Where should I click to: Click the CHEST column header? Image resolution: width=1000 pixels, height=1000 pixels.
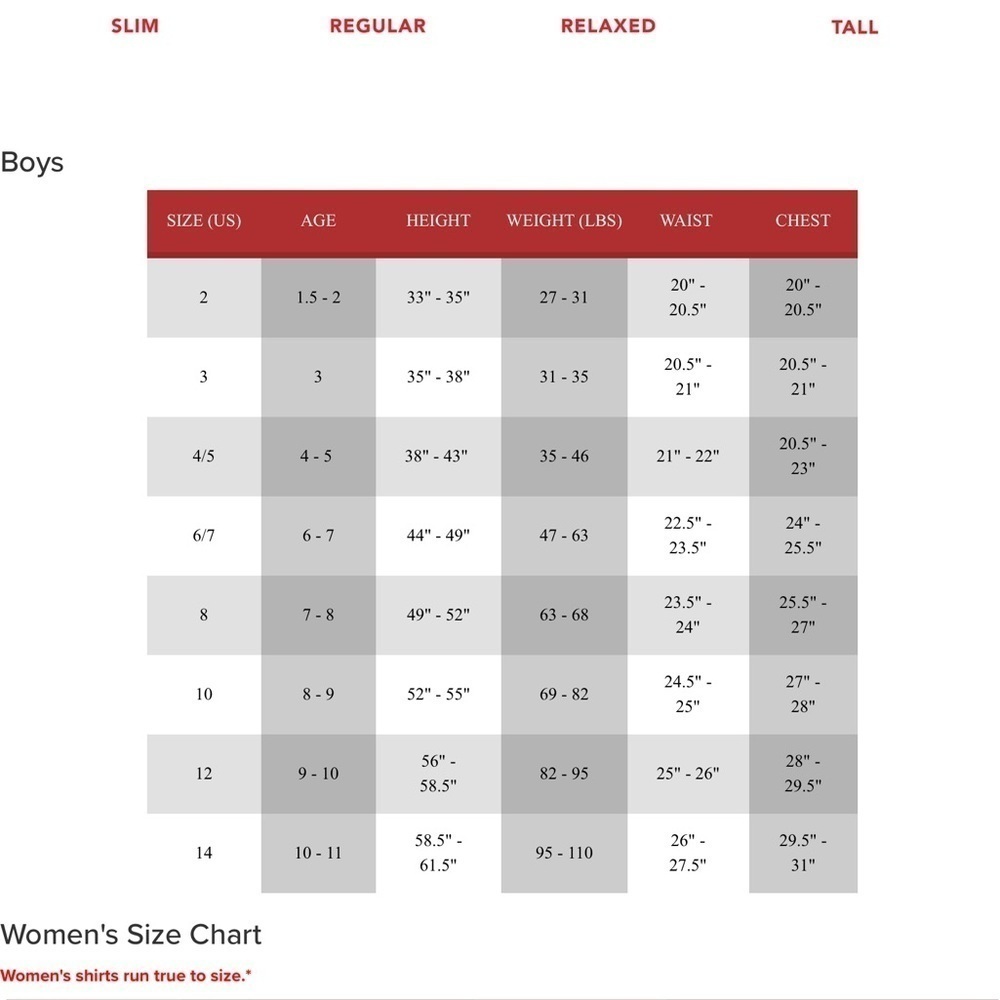[803, 221]
